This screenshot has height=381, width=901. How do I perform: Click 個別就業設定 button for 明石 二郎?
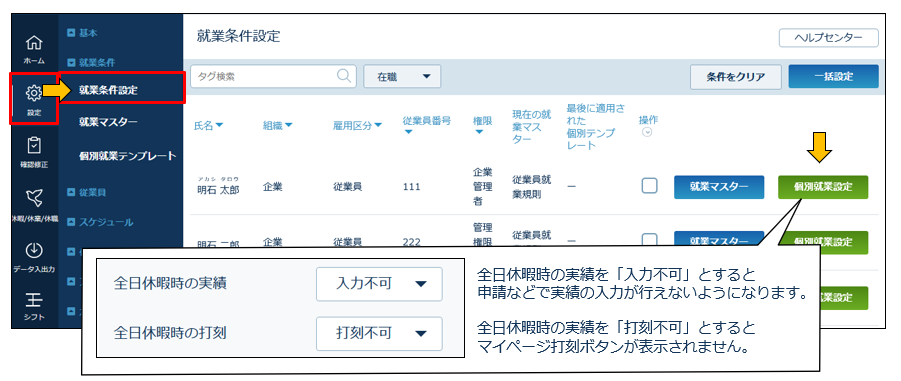(823, 242)
